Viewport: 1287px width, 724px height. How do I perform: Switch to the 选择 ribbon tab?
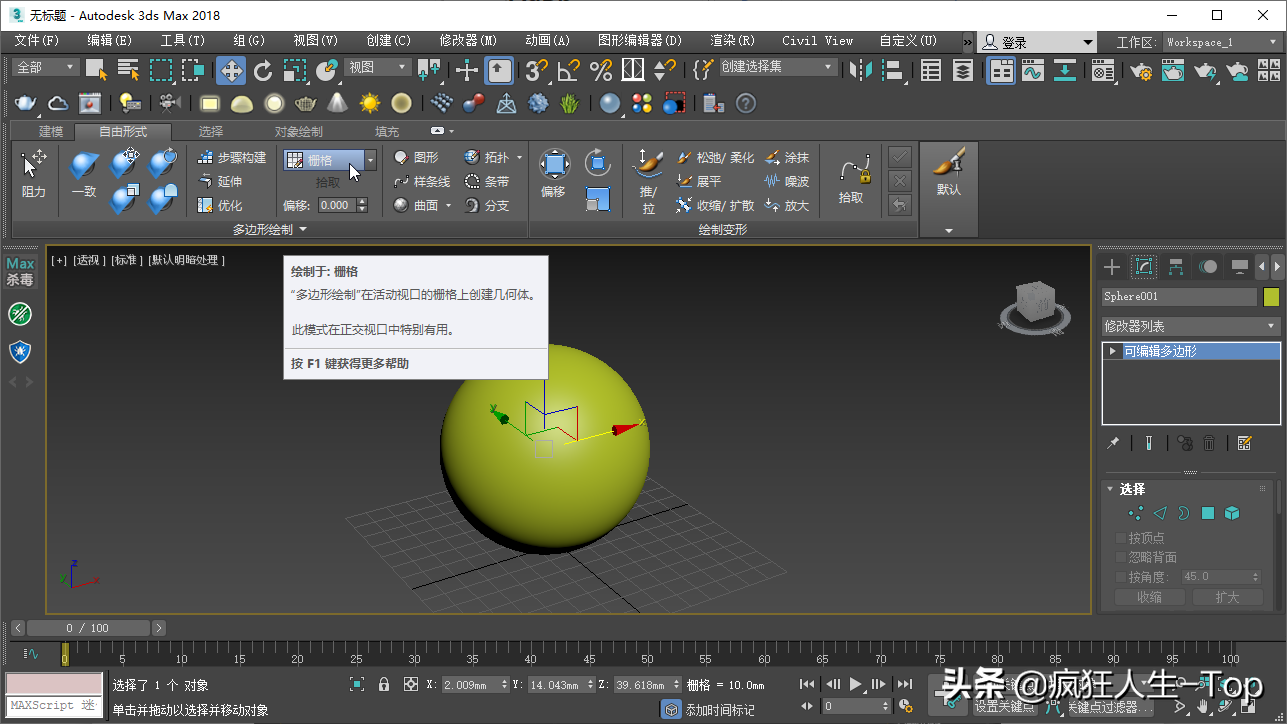(x=211, y=132)
